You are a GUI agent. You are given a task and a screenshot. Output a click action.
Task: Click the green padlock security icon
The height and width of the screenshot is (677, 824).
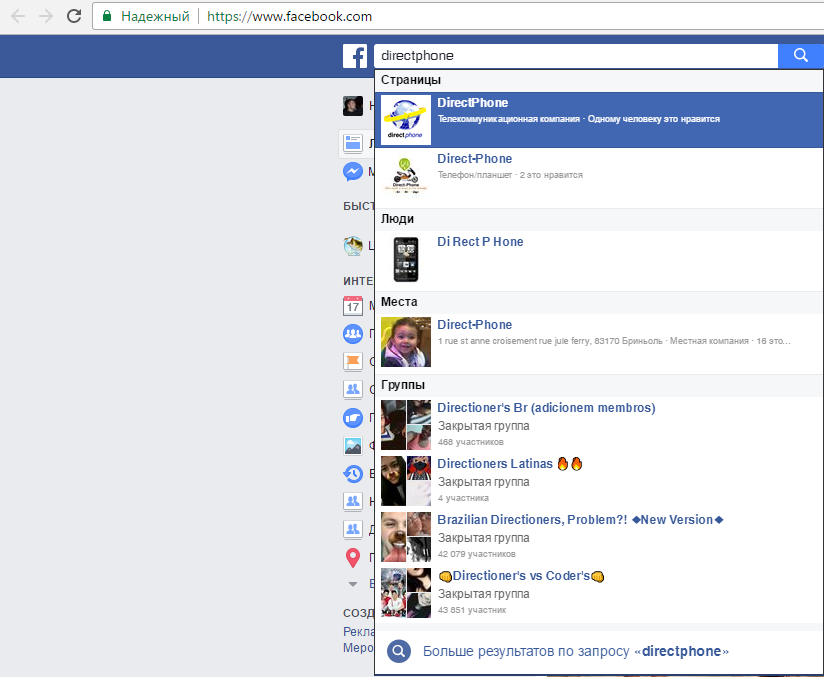coord(107,16)
